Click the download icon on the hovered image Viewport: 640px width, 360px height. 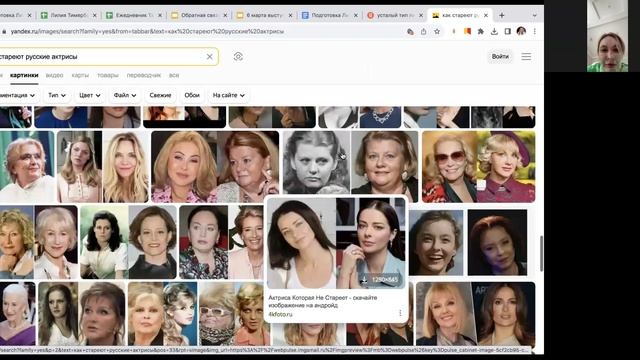point(364,280)
